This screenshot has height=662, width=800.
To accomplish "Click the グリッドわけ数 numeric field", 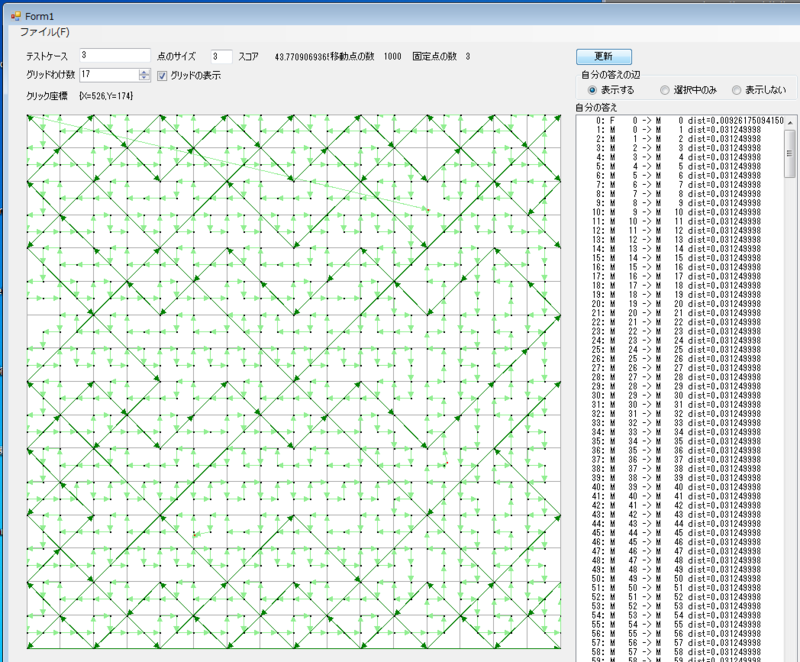I will 109,74.
